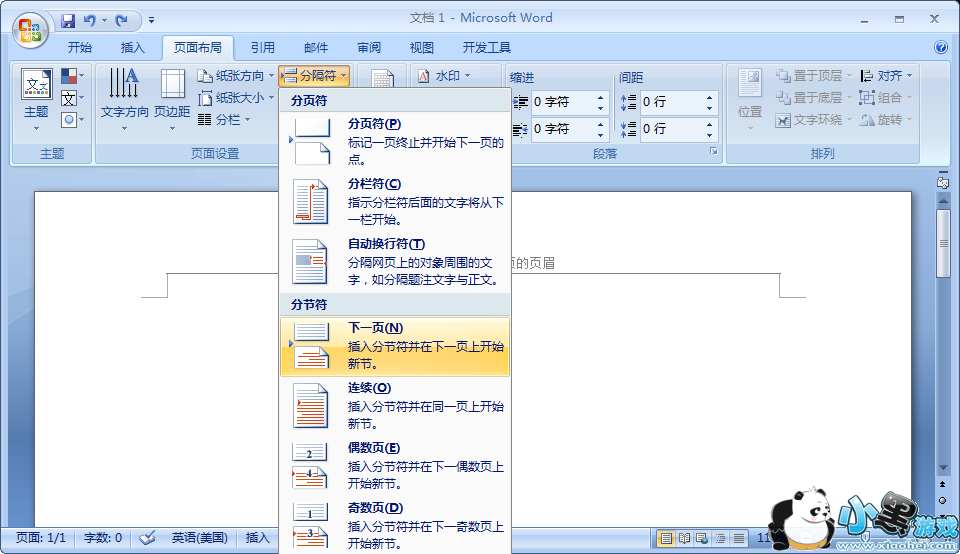Image resolution: width=960 pixels, height=554 pixels.
Task: Choose 分栏符 column break menu item
Action: coord(395,202)
